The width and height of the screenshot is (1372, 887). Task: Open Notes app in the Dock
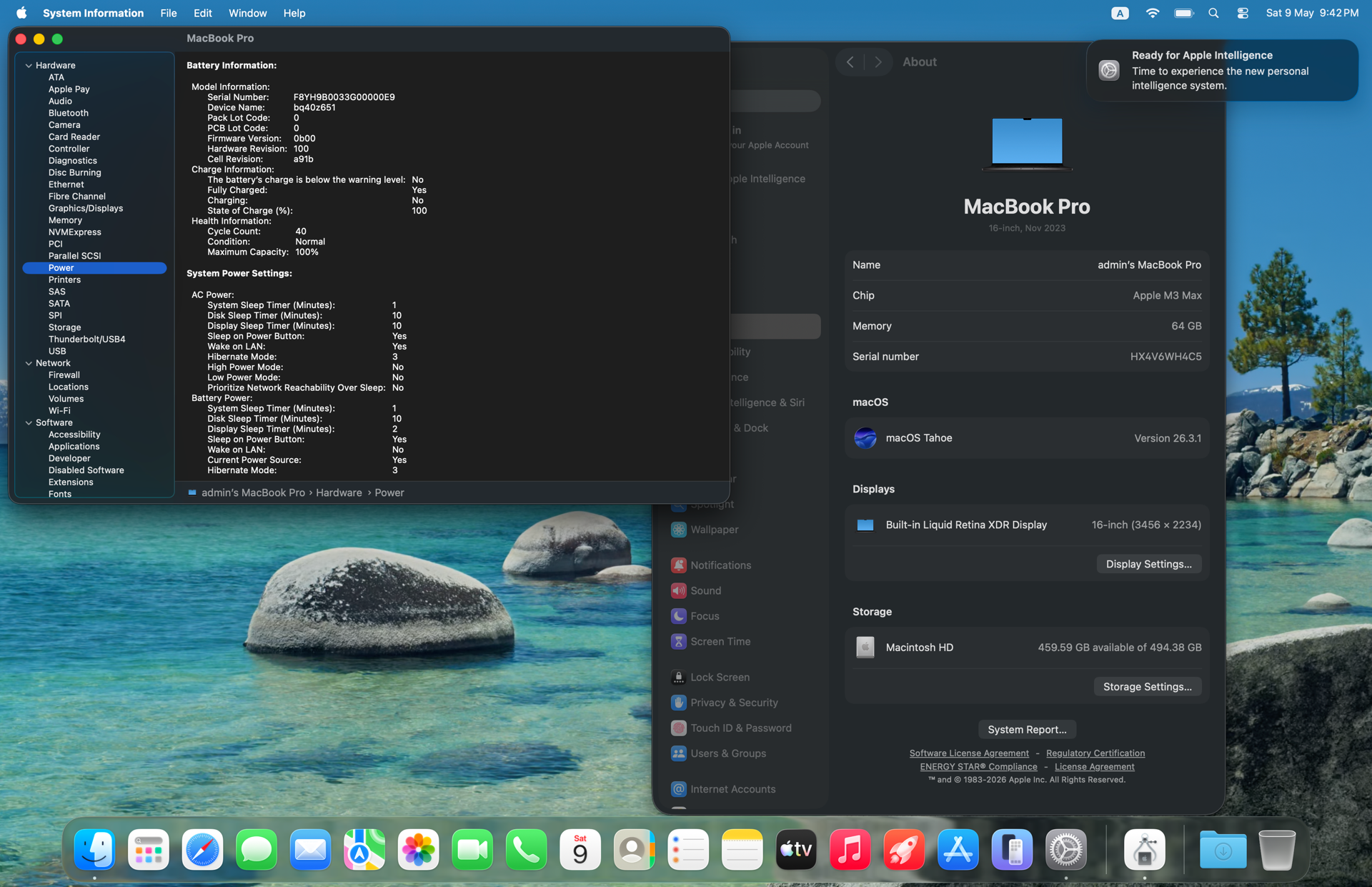point(742,850)
